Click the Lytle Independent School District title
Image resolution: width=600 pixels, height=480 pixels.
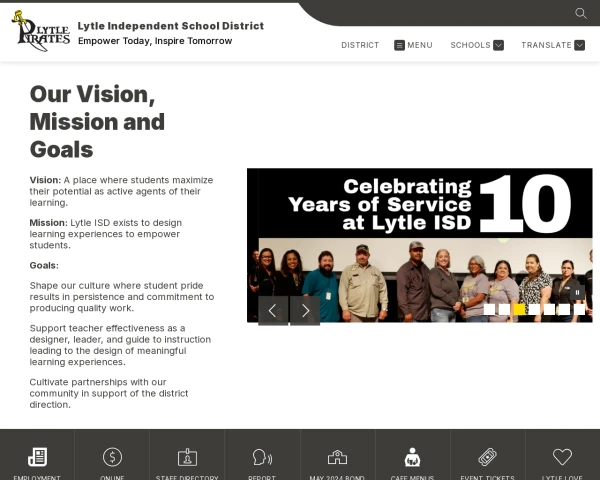(x=171, y=26)
